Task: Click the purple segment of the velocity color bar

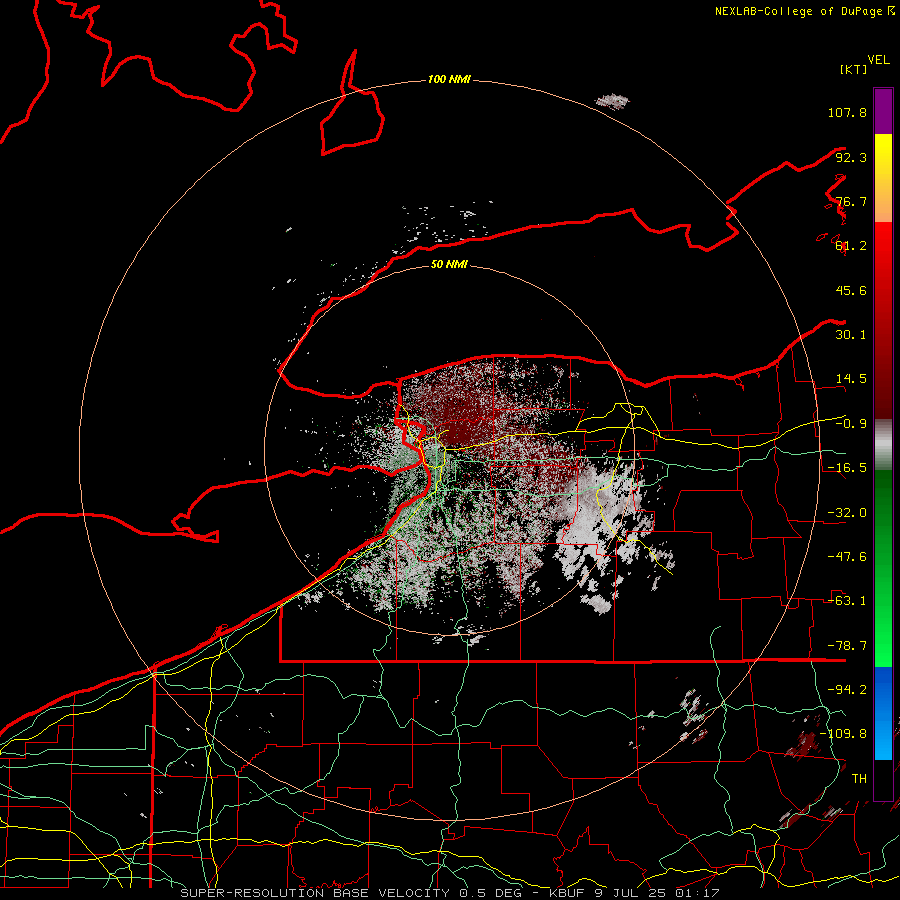Action: pyautogui.click(x=883, y=111)
